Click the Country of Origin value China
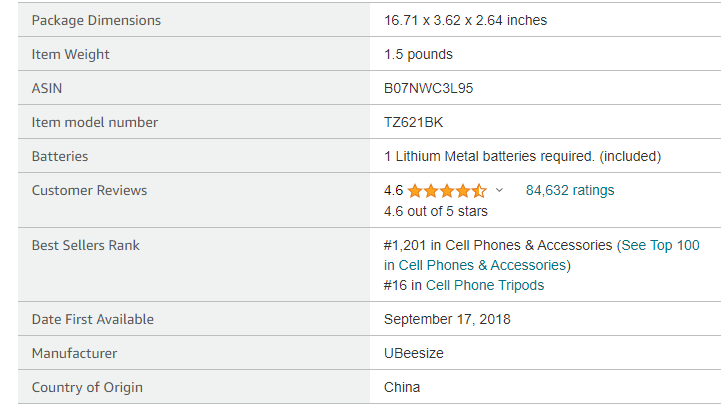The image size is (721, 415). pos(402,387)
